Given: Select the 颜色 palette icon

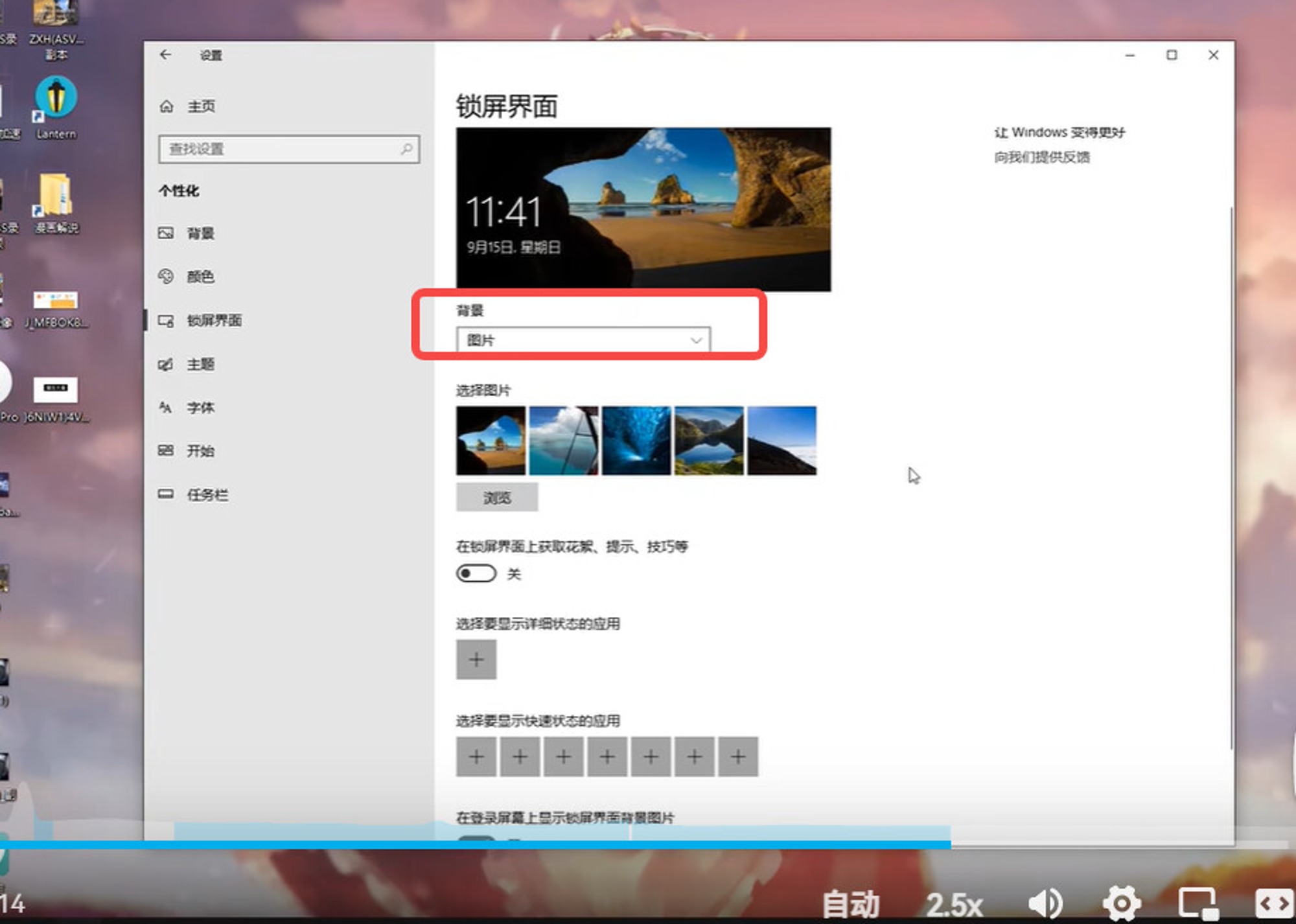Looking at the screenshot, I should 166,277.
